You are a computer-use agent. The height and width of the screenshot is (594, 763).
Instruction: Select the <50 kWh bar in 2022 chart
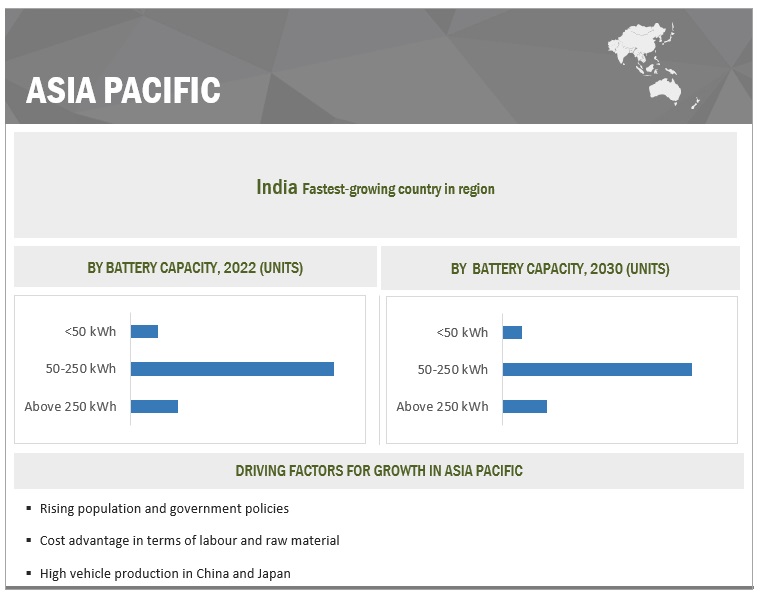coord(144,331)
